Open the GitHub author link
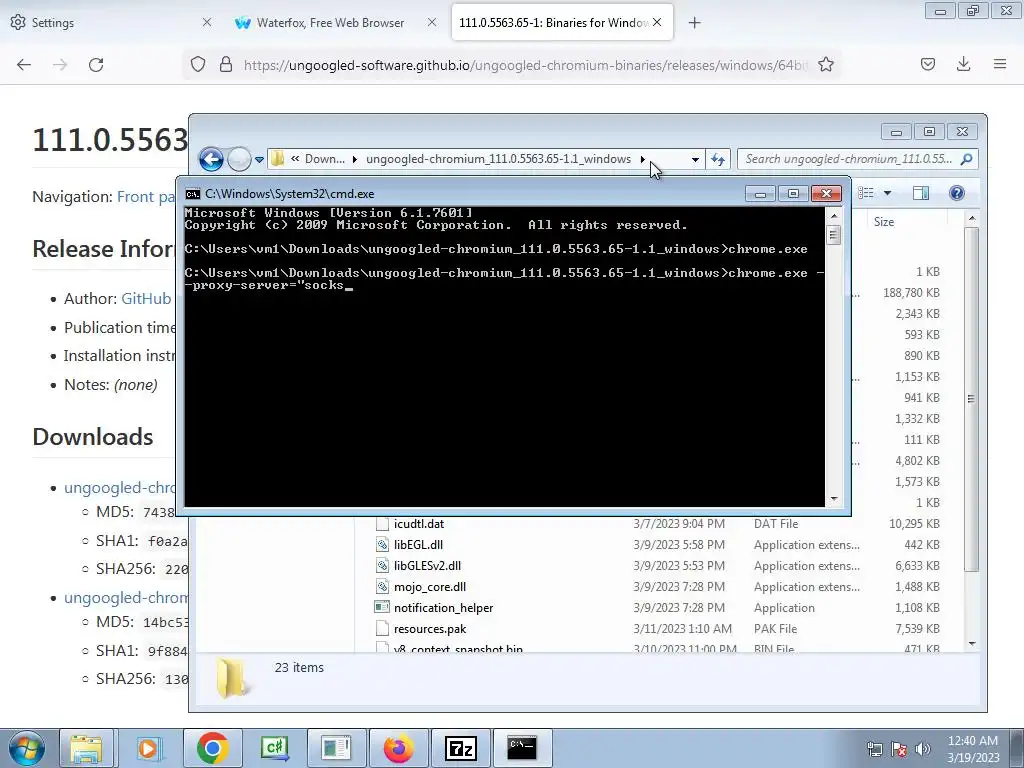This screenshot has width=1024, height=768. 146,298
